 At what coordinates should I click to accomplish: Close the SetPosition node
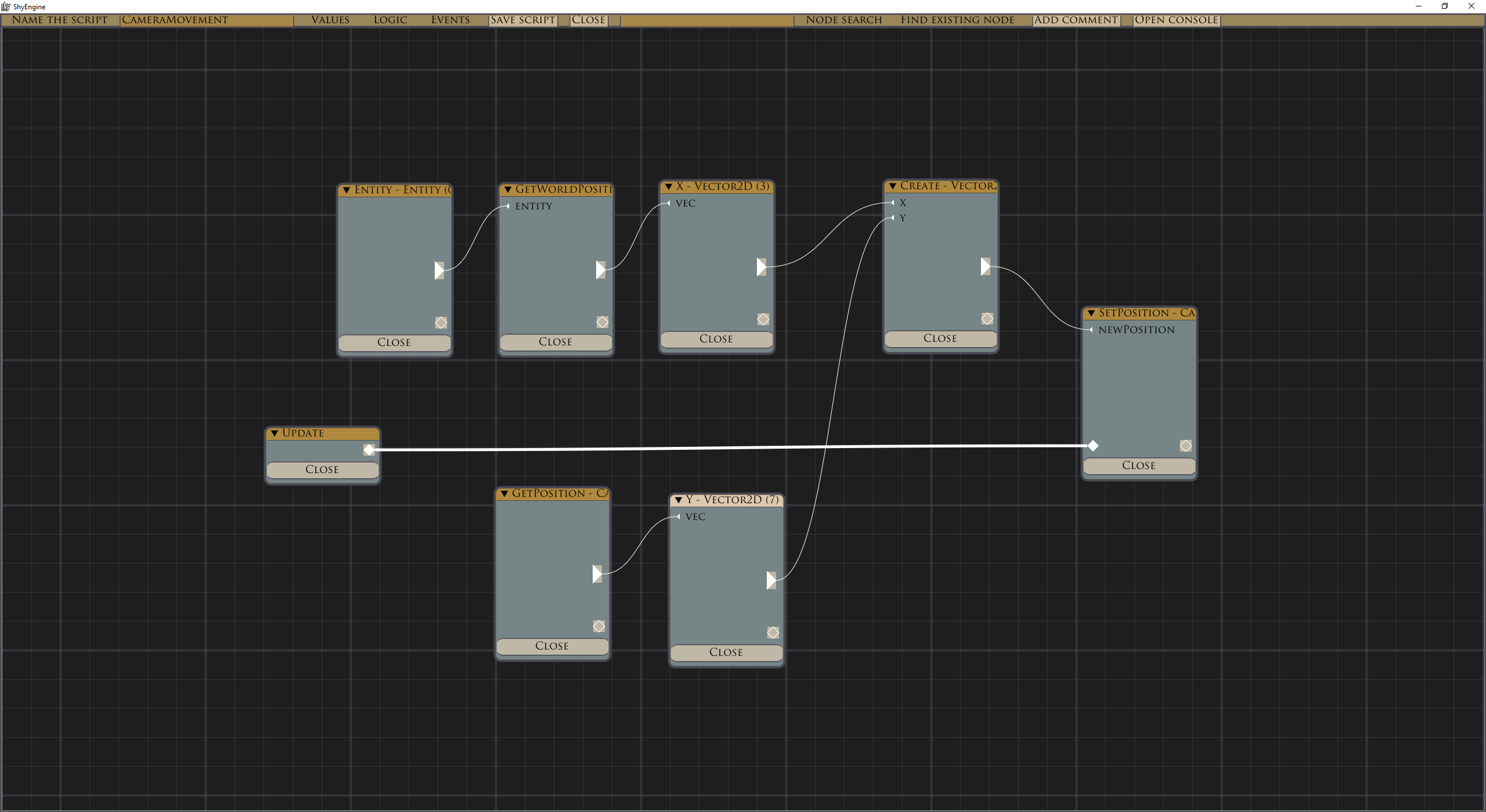click(x=1138, y=465)
